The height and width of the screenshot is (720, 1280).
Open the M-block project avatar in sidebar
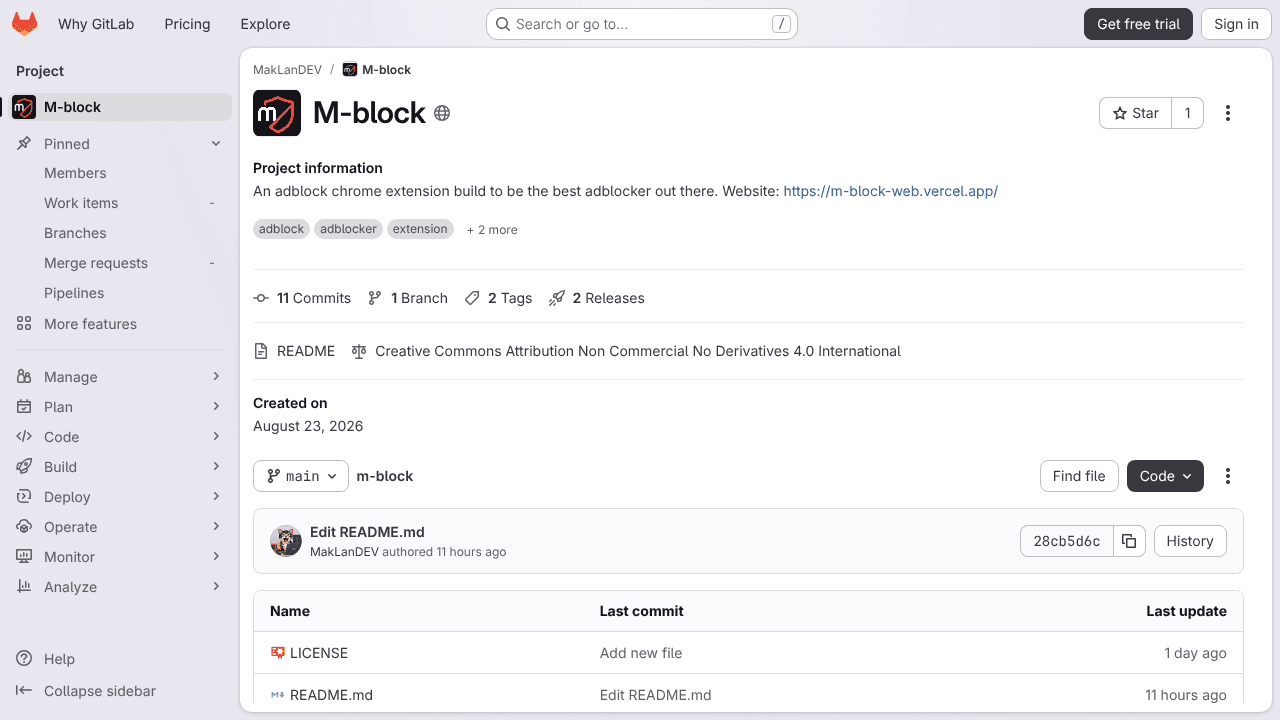(x=24, y=107)
